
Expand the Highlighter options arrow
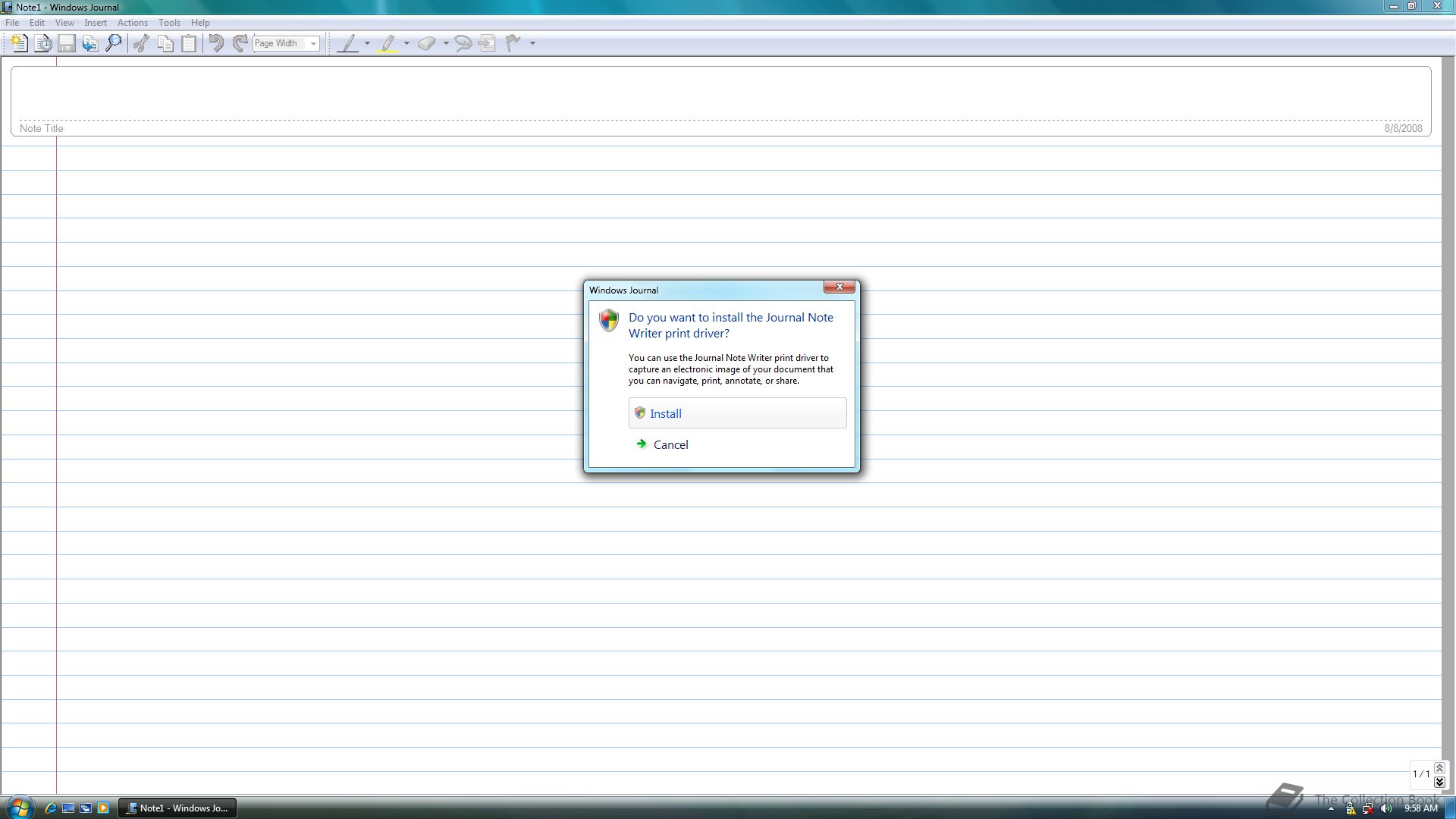coord(406,43)
